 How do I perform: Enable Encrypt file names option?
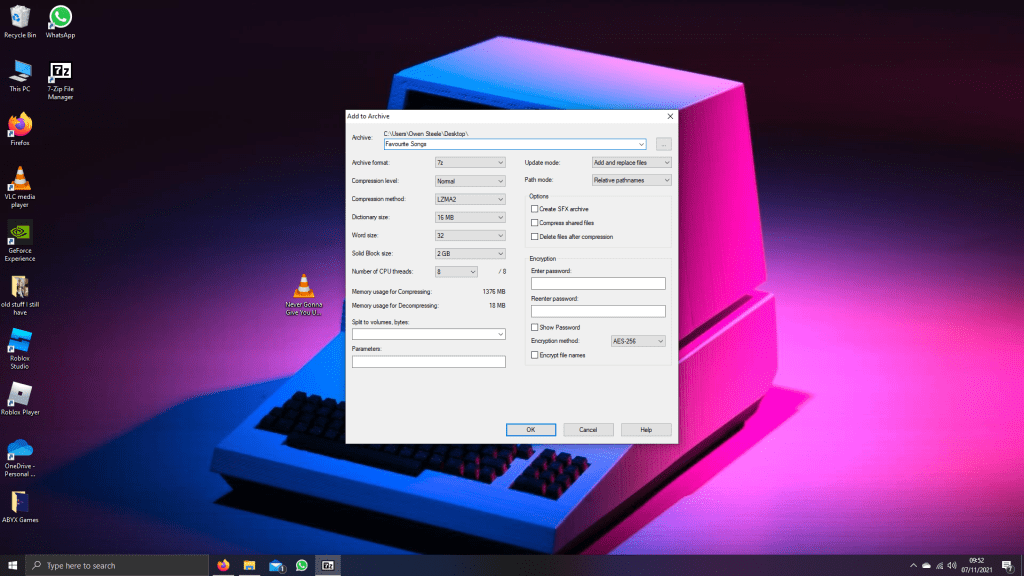[535, 354]
